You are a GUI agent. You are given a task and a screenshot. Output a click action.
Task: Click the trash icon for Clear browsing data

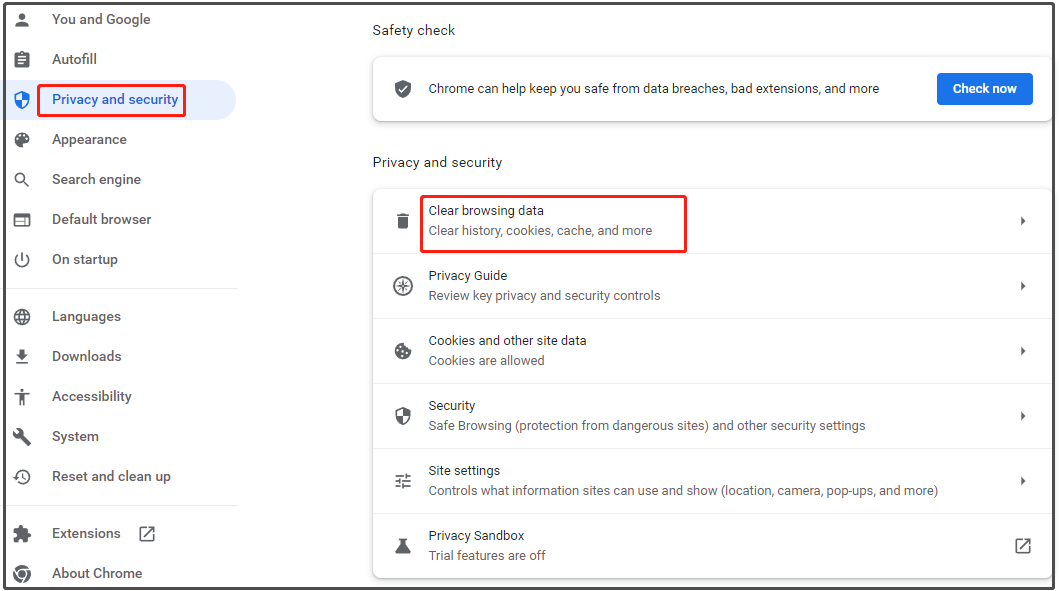[402, 220]
